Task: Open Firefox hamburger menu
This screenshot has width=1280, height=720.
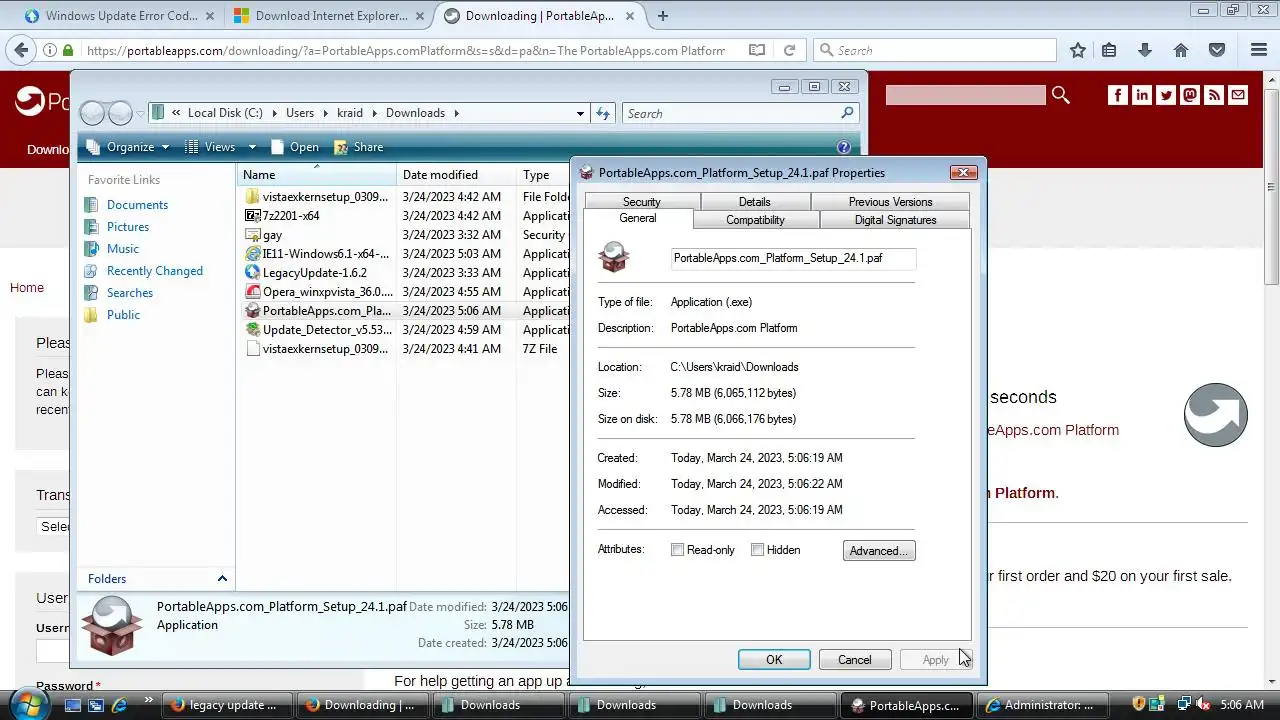Action: click(1259, 50)
